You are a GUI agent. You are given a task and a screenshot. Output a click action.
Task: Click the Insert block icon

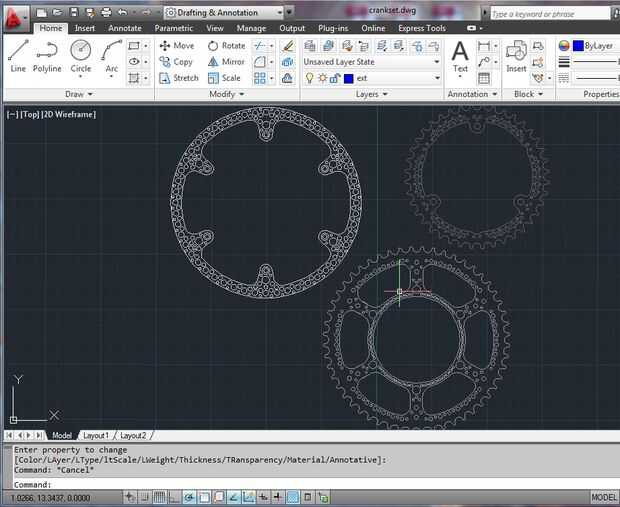[516, 57]
